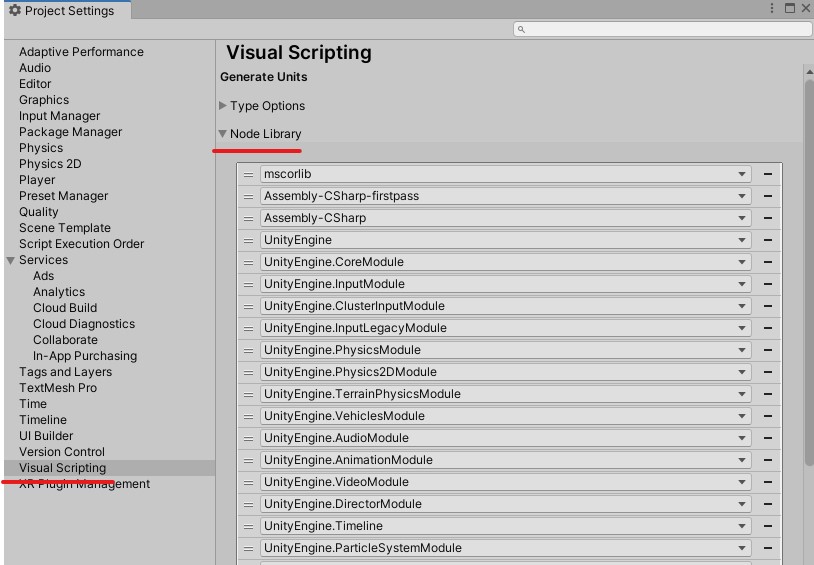Image resolution: width=814 pixels, height=565 pixels.
Task: Delete UnityEngine.Timeline via its minus icon
Action: coord(767,526)
